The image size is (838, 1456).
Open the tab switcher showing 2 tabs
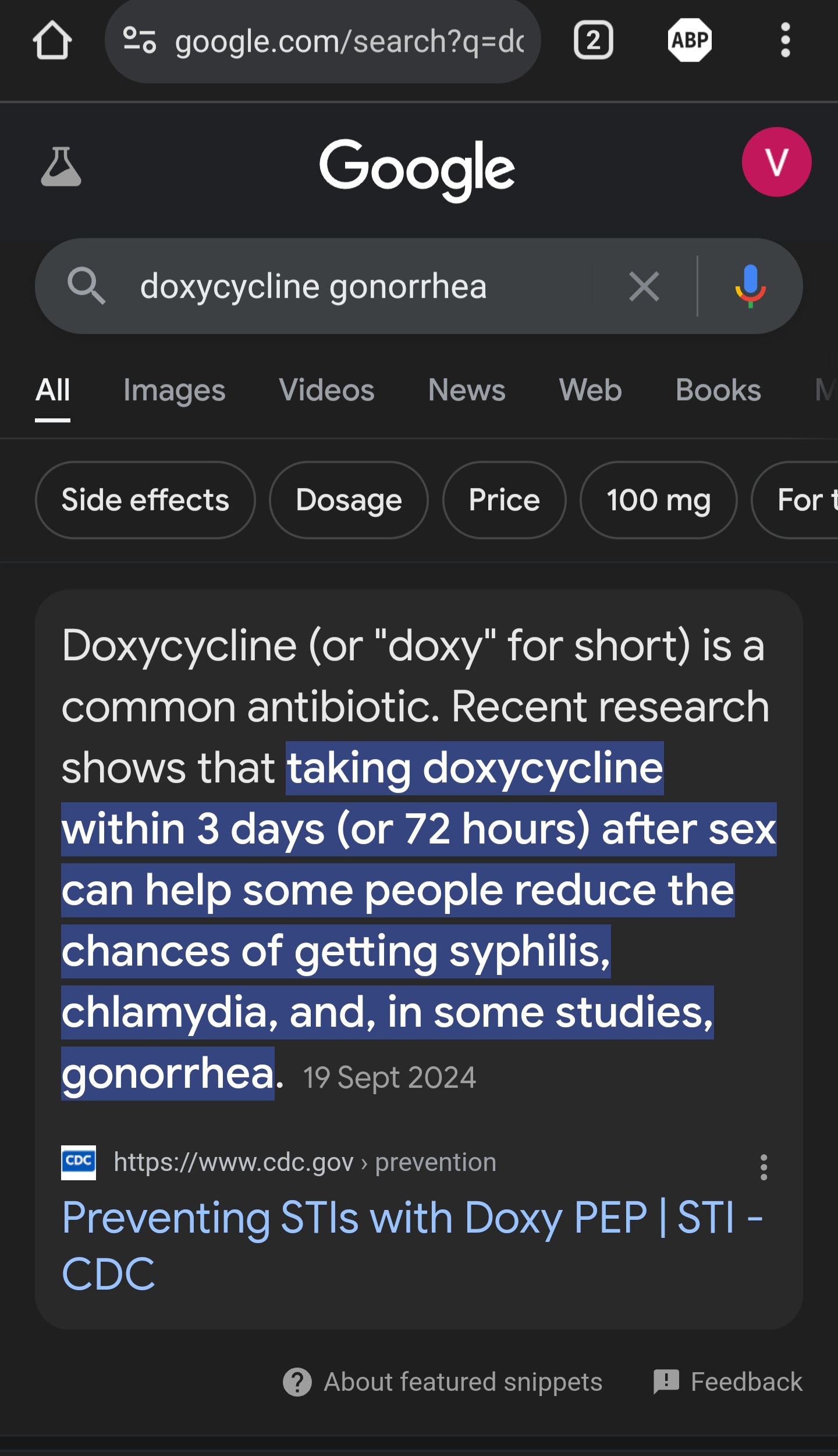593,41
